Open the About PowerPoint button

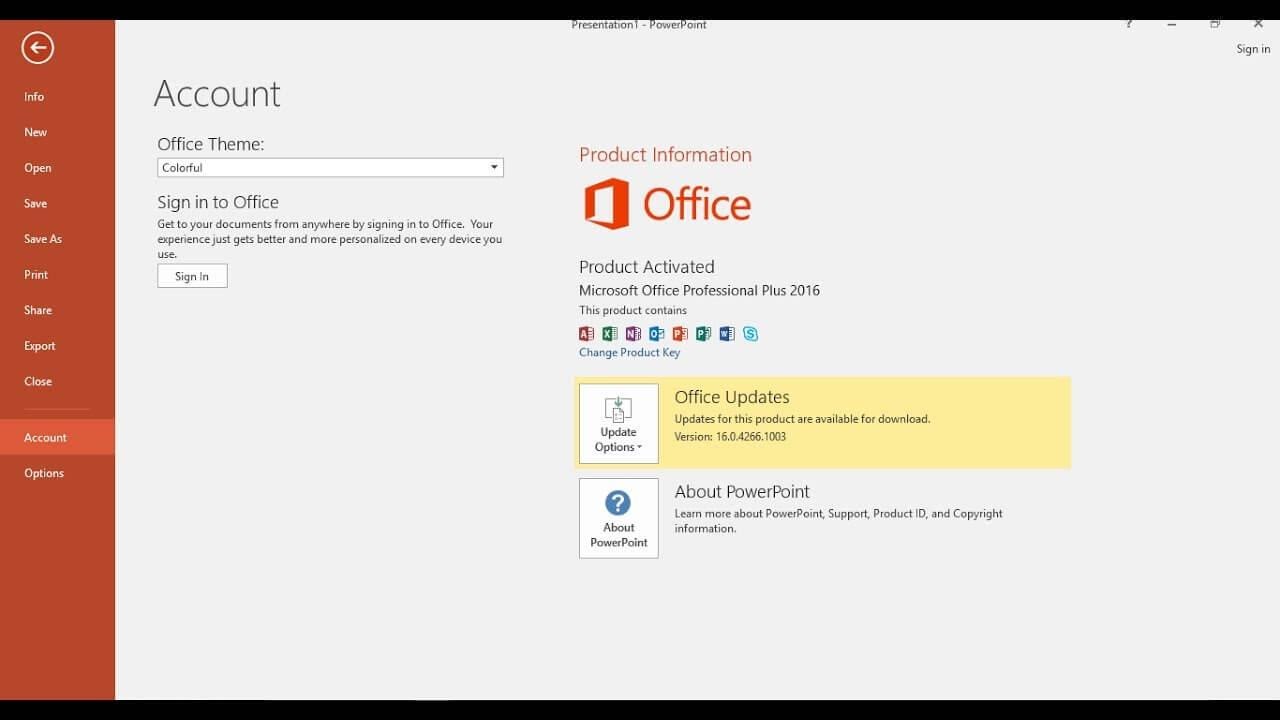coord(619,518)
